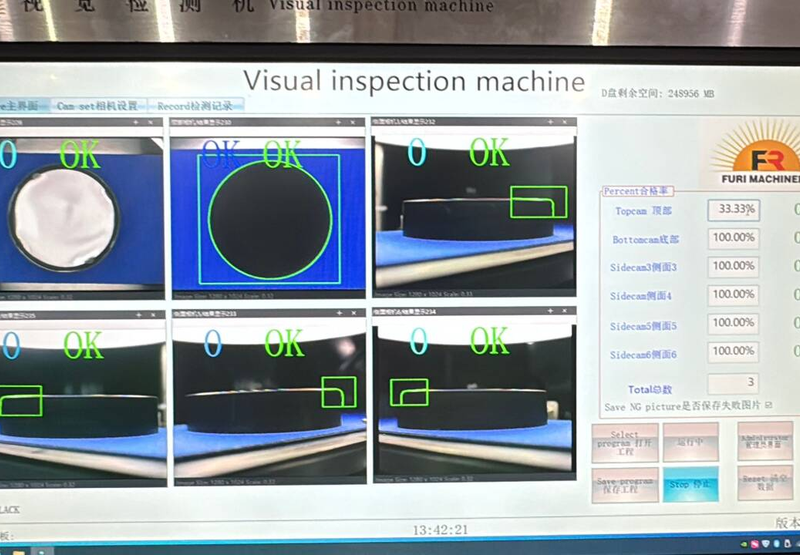800x555 pixels.
Task: Click the green detection box in window 232
Action: point(538,203)
